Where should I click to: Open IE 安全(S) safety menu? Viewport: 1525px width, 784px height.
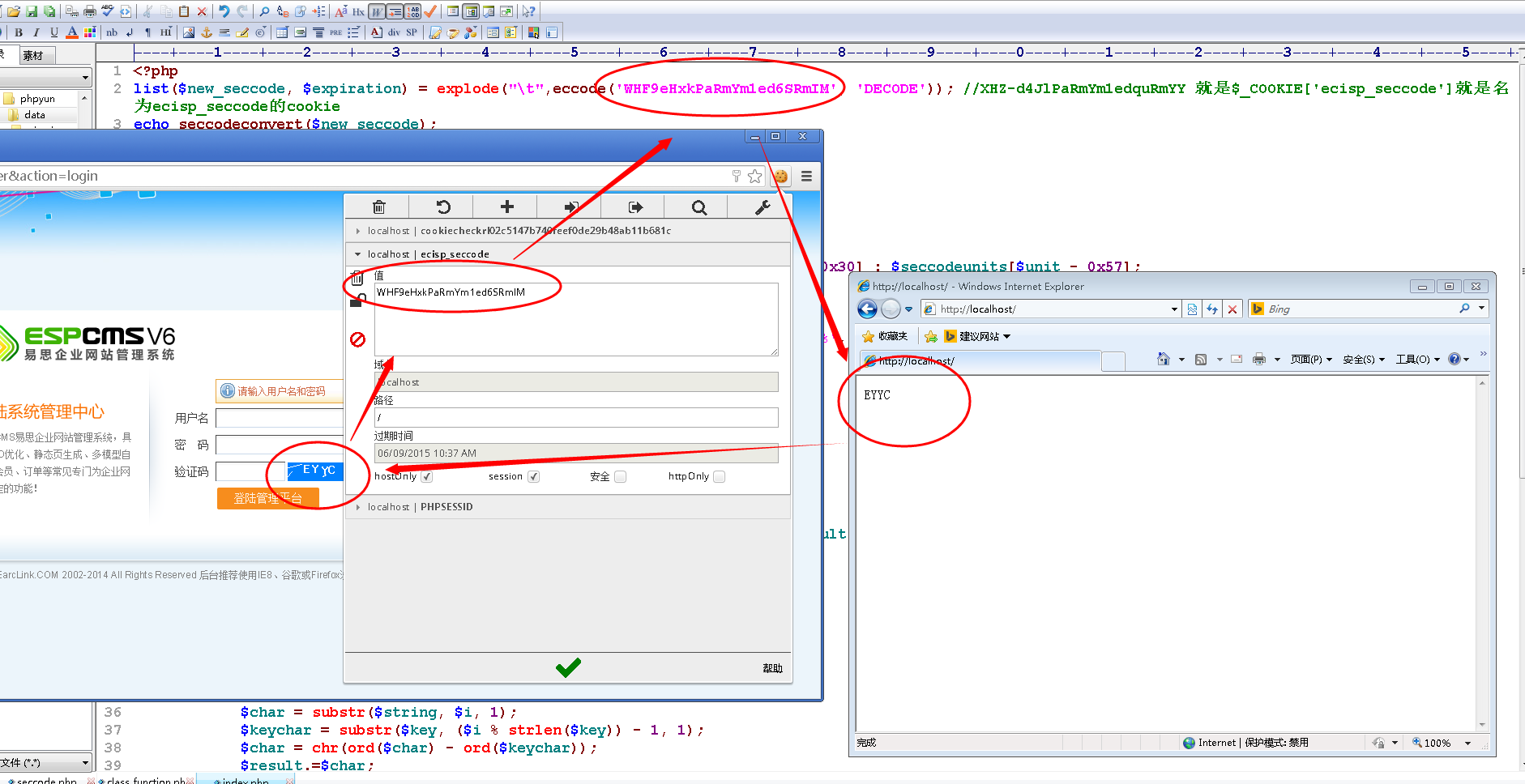pos(1364,359)
